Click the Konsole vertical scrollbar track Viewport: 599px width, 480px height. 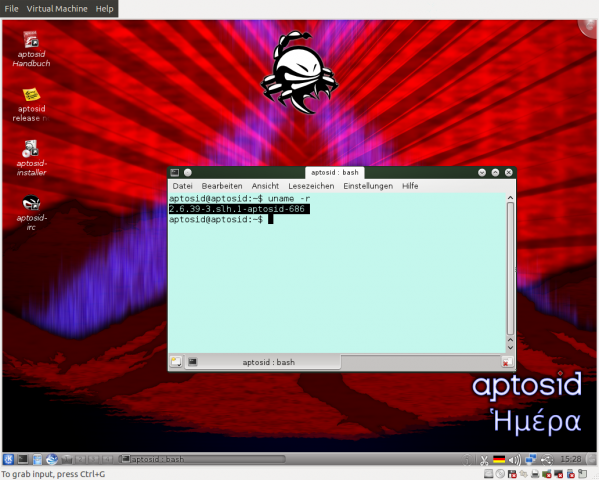[510, 269]
